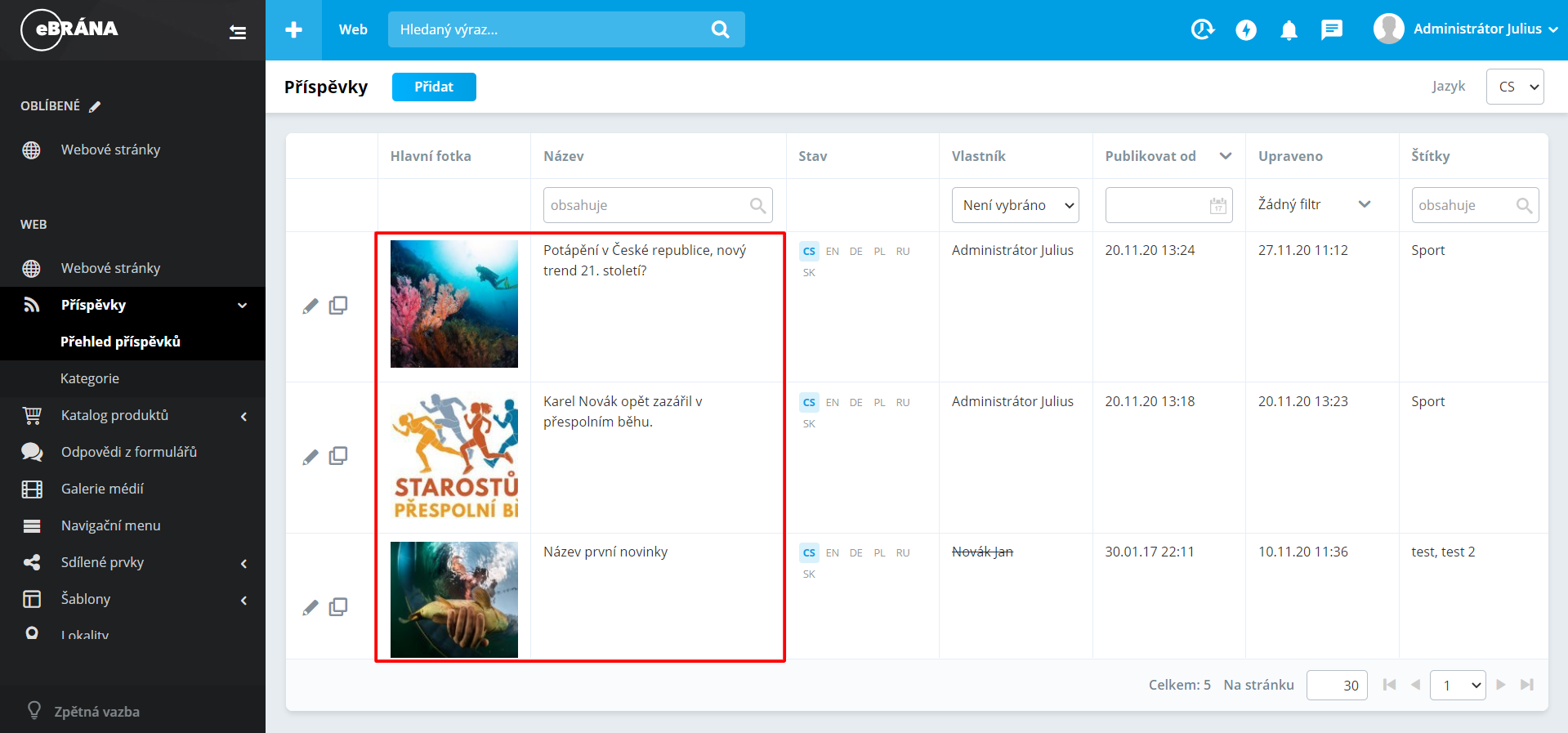Open Navigační menu item

coord(110,525)
